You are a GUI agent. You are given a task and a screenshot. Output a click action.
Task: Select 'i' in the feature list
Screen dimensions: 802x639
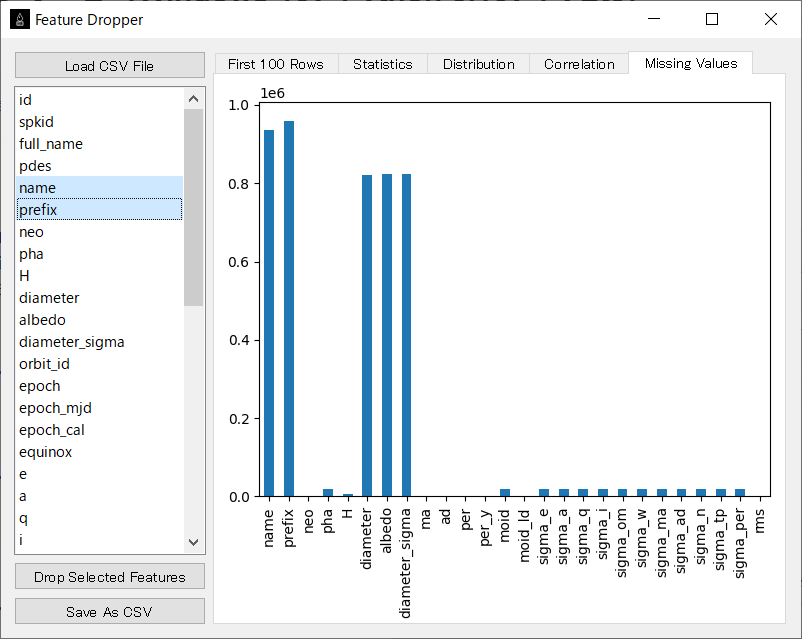[x=100, y=540]
